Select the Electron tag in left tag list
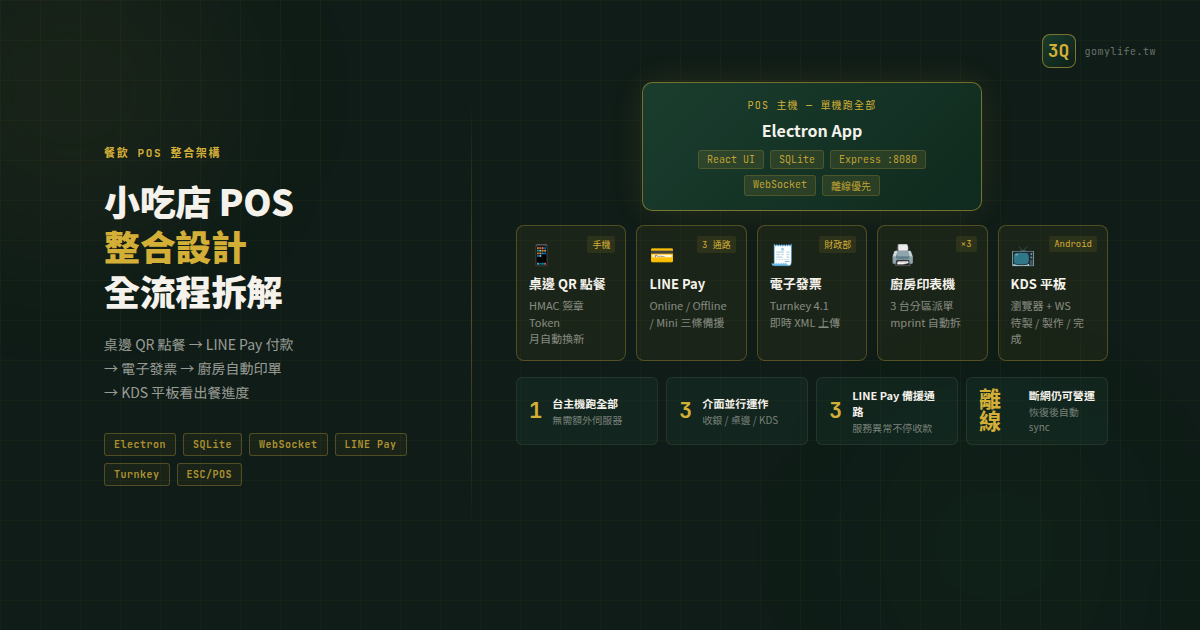This screenshot has height=630, width=1200. pyautogui.click(x=140, y=444)
